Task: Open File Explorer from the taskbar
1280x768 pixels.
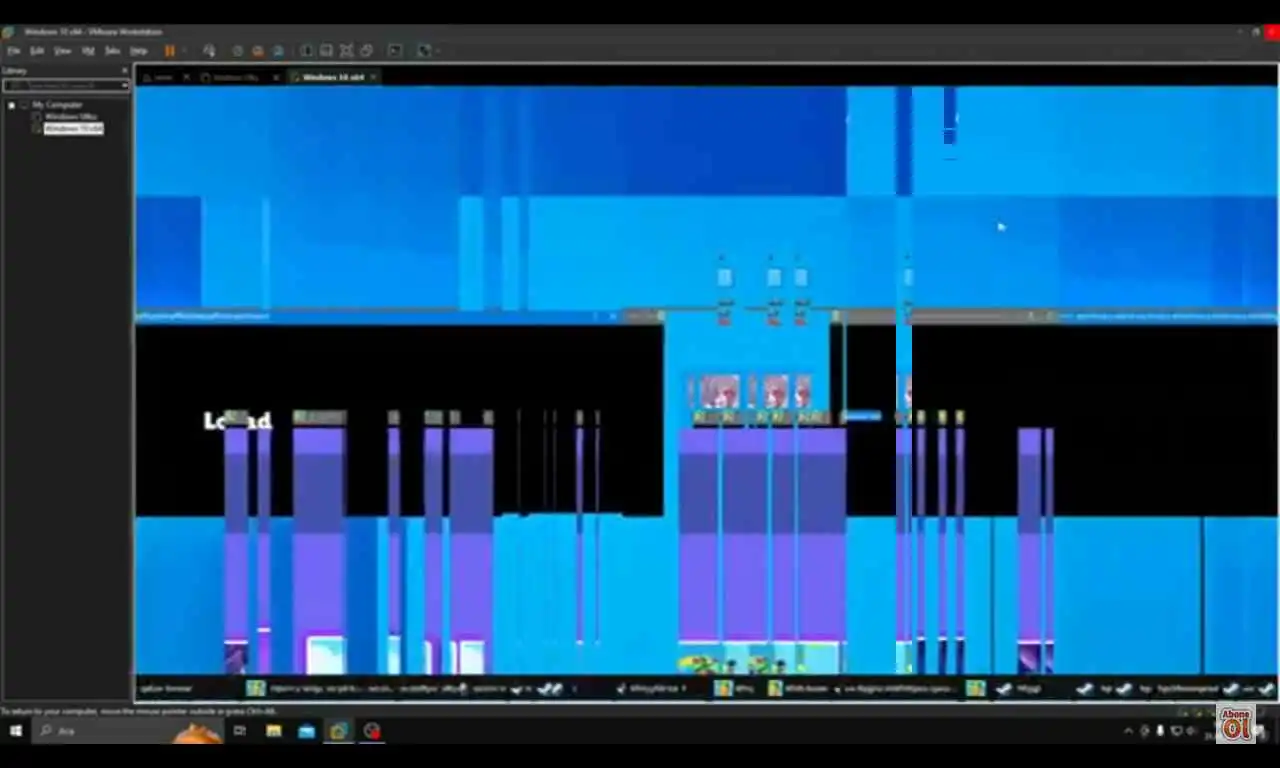Action: coord(274,731)
